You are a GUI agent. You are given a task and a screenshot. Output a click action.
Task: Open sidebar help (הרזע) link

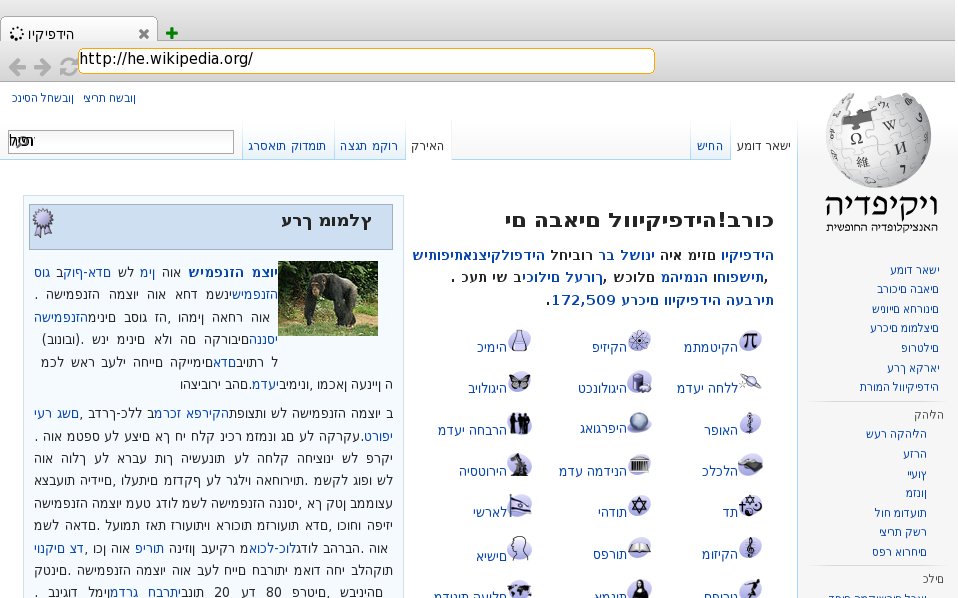[x=915, y=454]
